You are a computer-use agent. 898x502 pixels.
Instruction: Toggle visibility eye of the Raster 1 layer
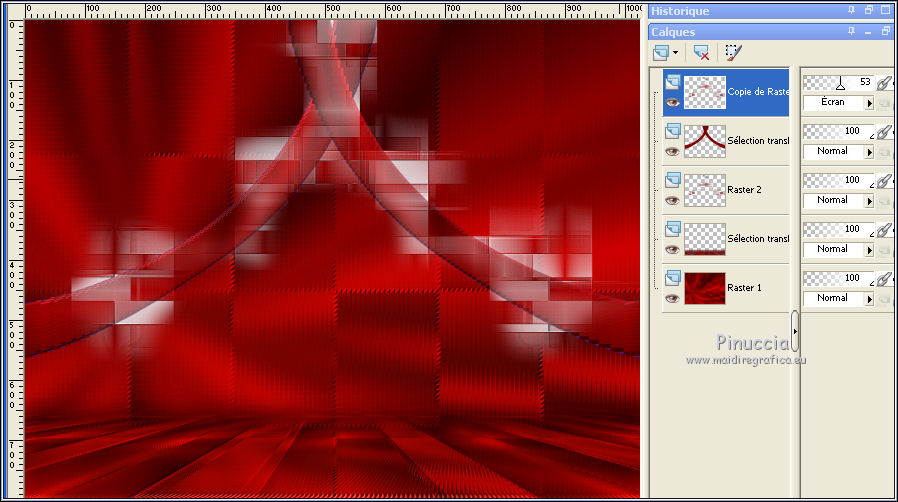coord(672,298)
